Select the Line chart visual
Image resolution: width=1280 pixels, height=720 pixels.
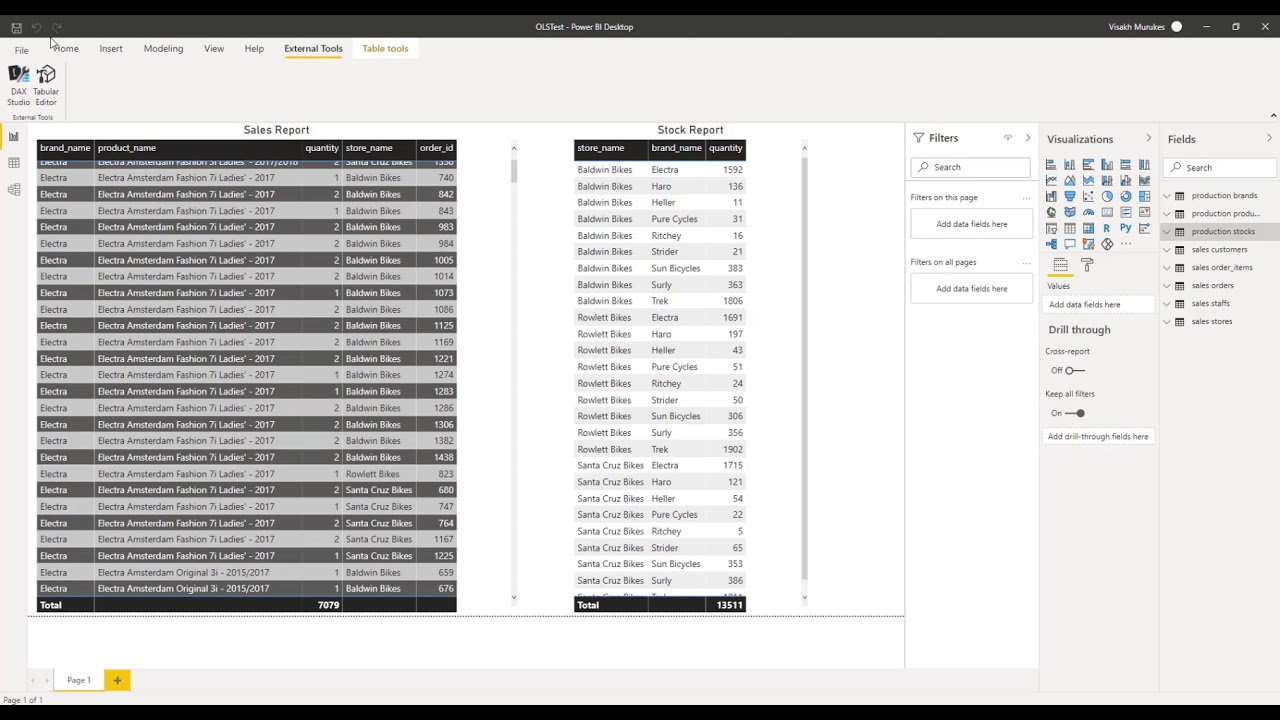1051,180
